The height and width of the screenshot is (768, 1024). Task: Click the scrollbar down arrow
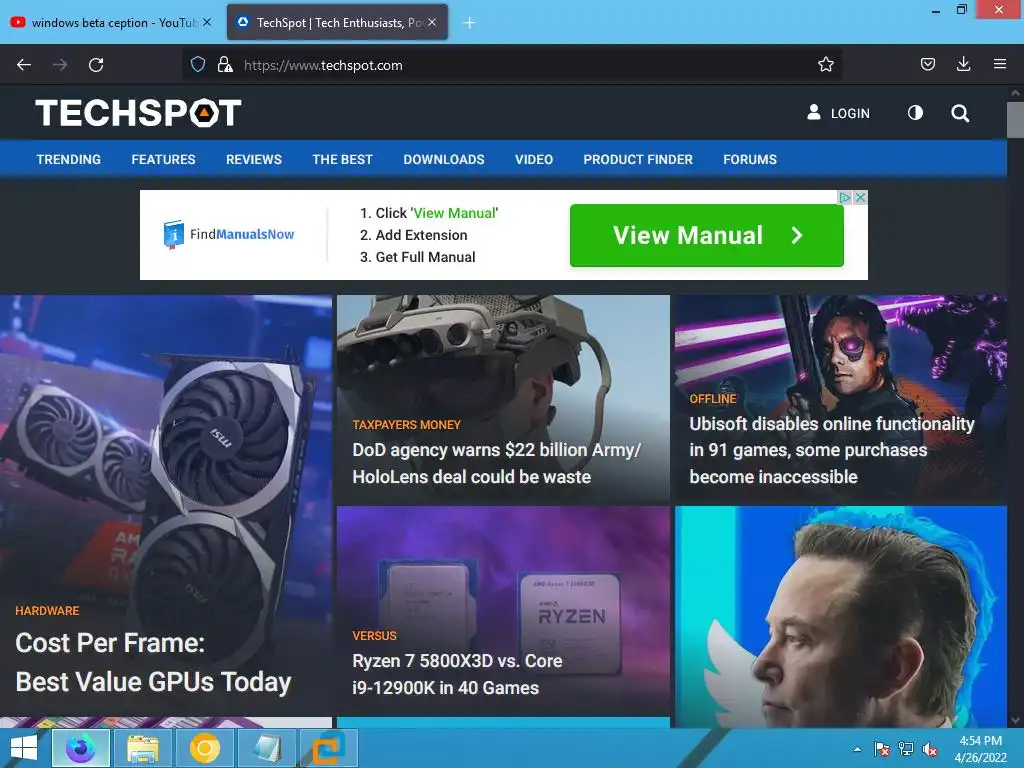click(1015, 721)
